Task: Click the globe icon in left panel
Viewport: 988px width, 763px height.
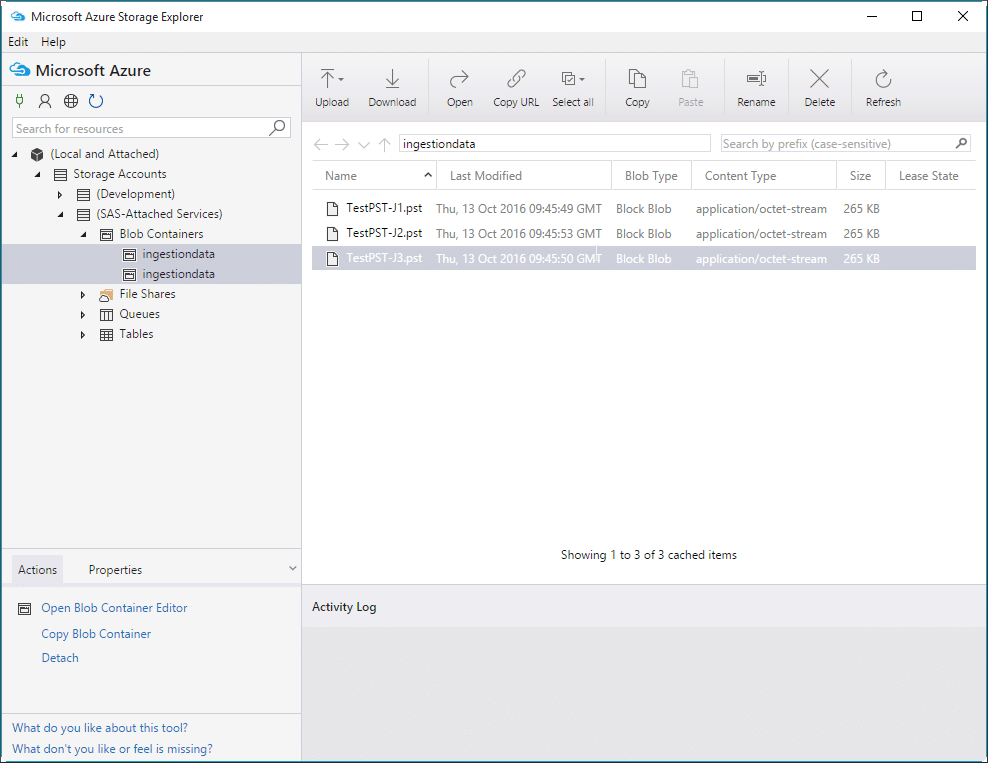Action: (x=71, y=101)
